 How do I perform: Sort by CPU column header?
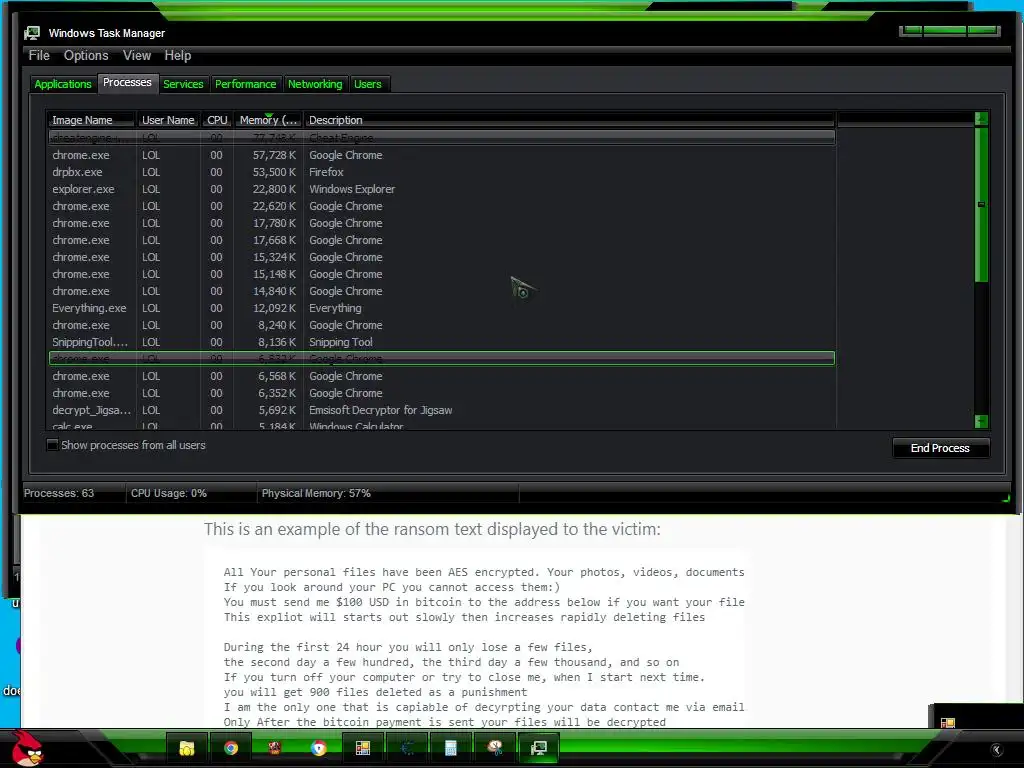[217, 120]
